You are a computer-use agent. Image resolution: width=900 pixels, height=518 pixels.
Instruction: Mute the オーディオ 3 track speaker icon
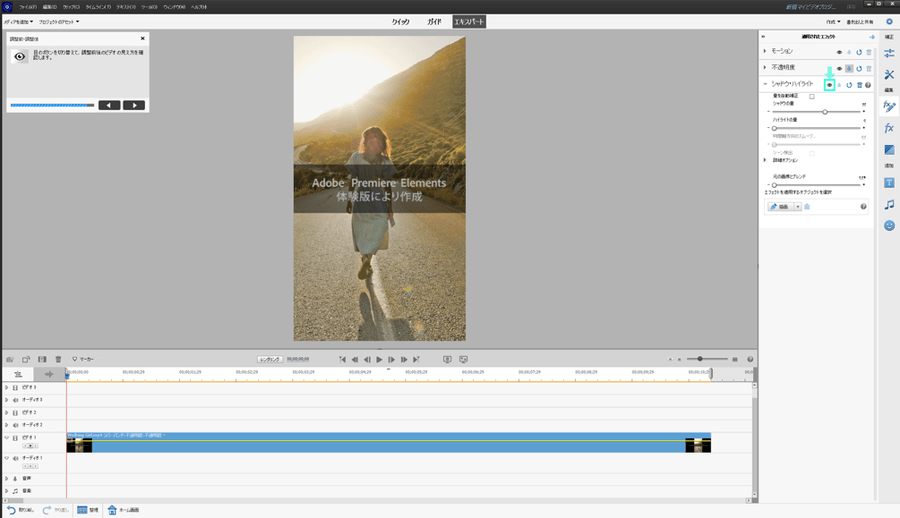15,400
